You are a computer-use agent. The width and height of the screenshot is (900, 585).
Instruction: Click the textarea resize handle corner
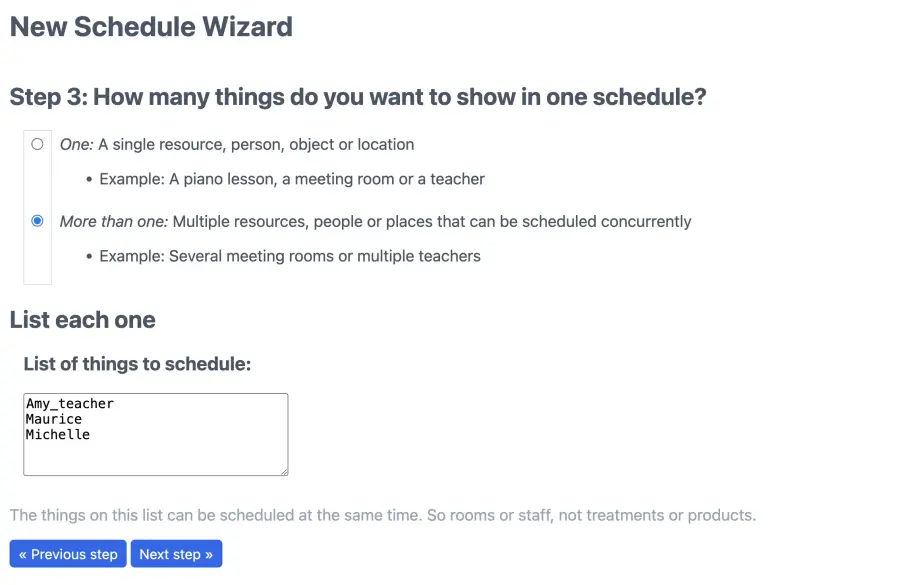(x=284, y=471)
